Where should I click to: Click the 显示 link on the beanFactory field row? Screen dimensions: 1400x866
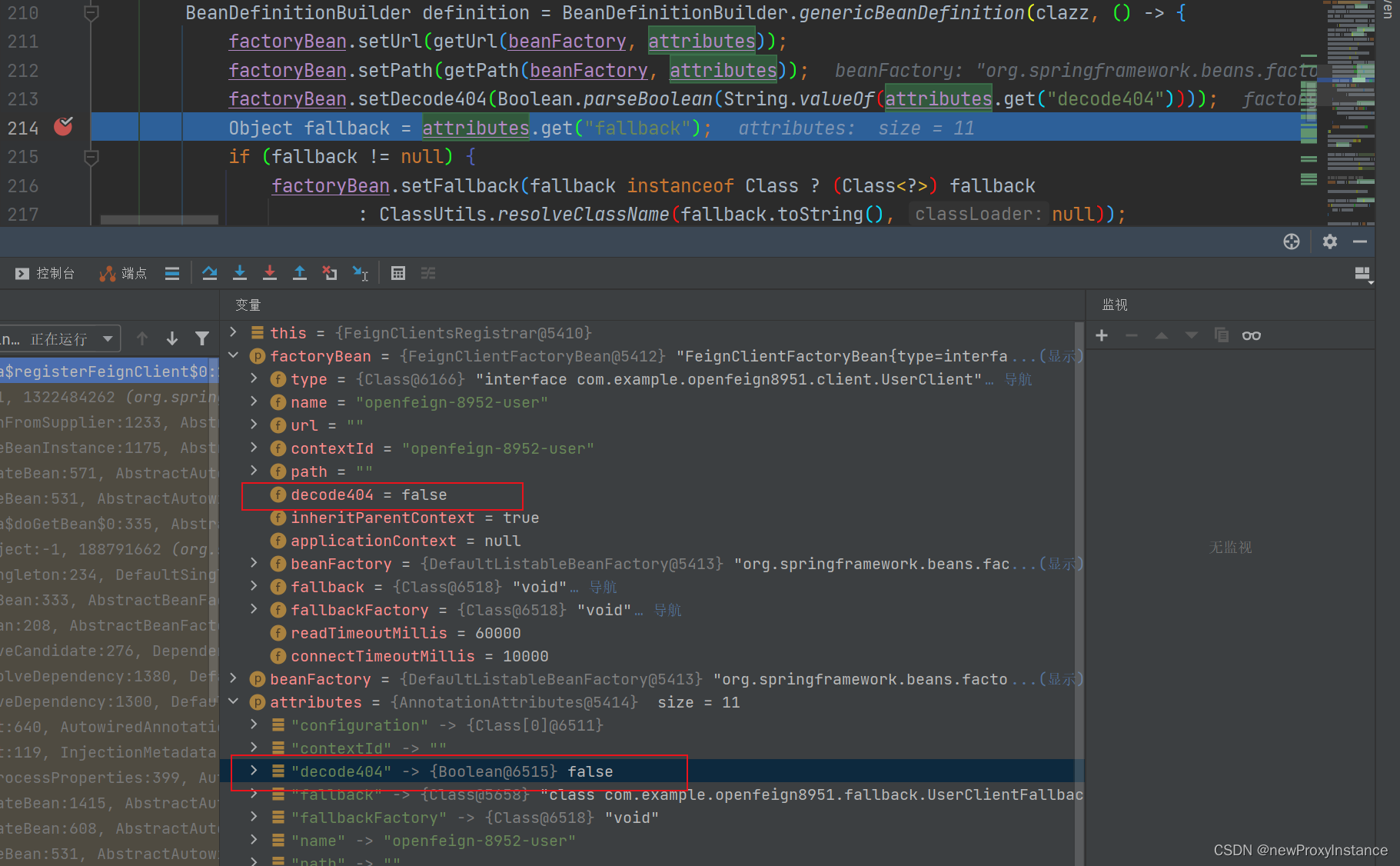1061,564
